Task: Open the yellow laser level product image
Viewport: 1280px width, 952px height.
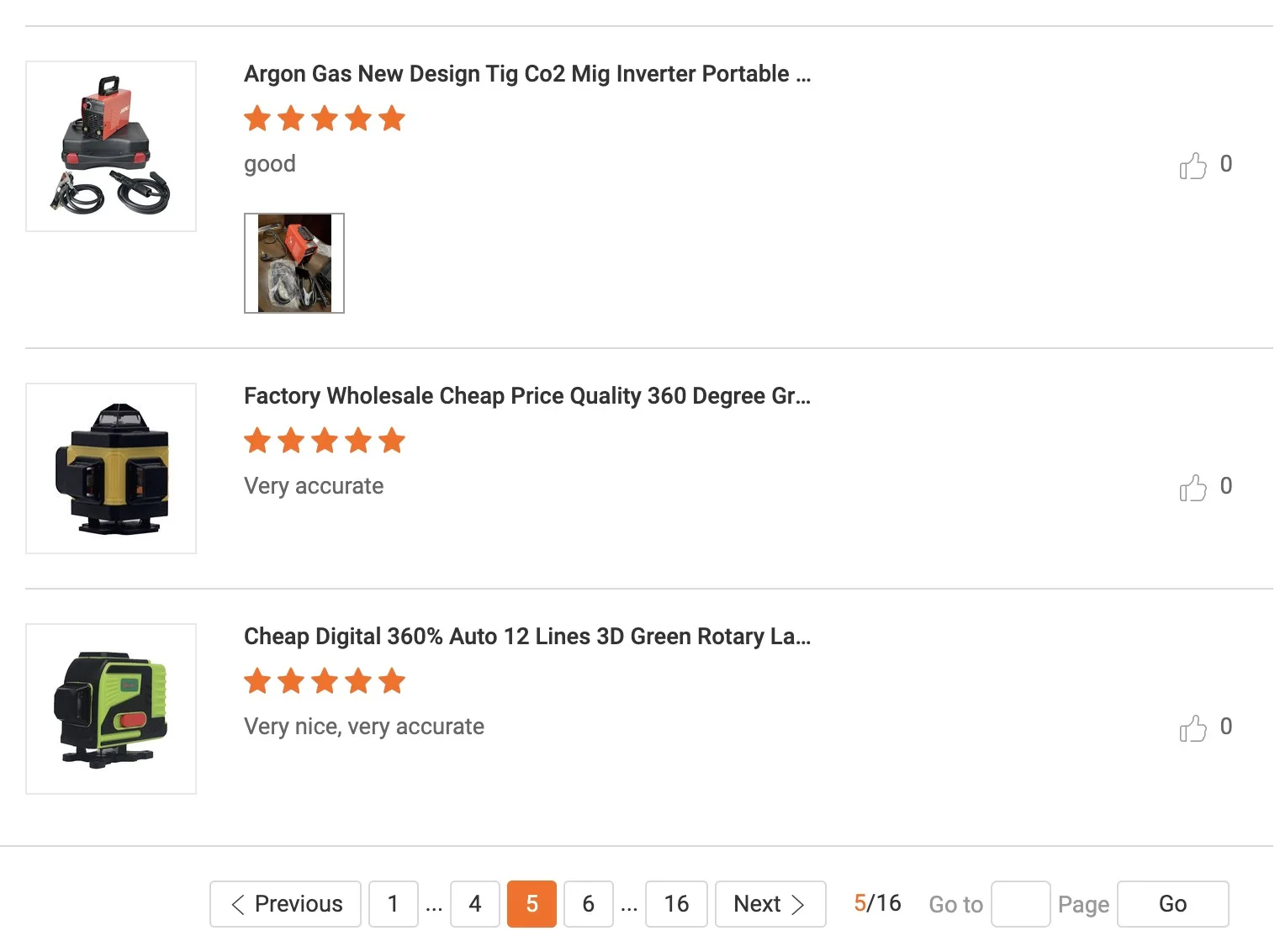Action: click(x=111, y=468)
